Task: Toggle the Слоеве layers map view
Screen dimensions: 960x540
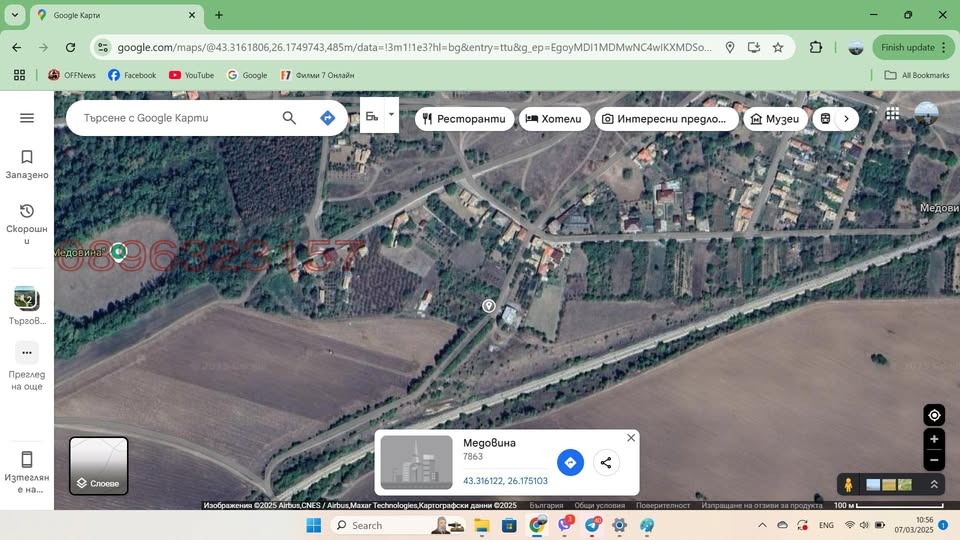Action: [98, 466]
